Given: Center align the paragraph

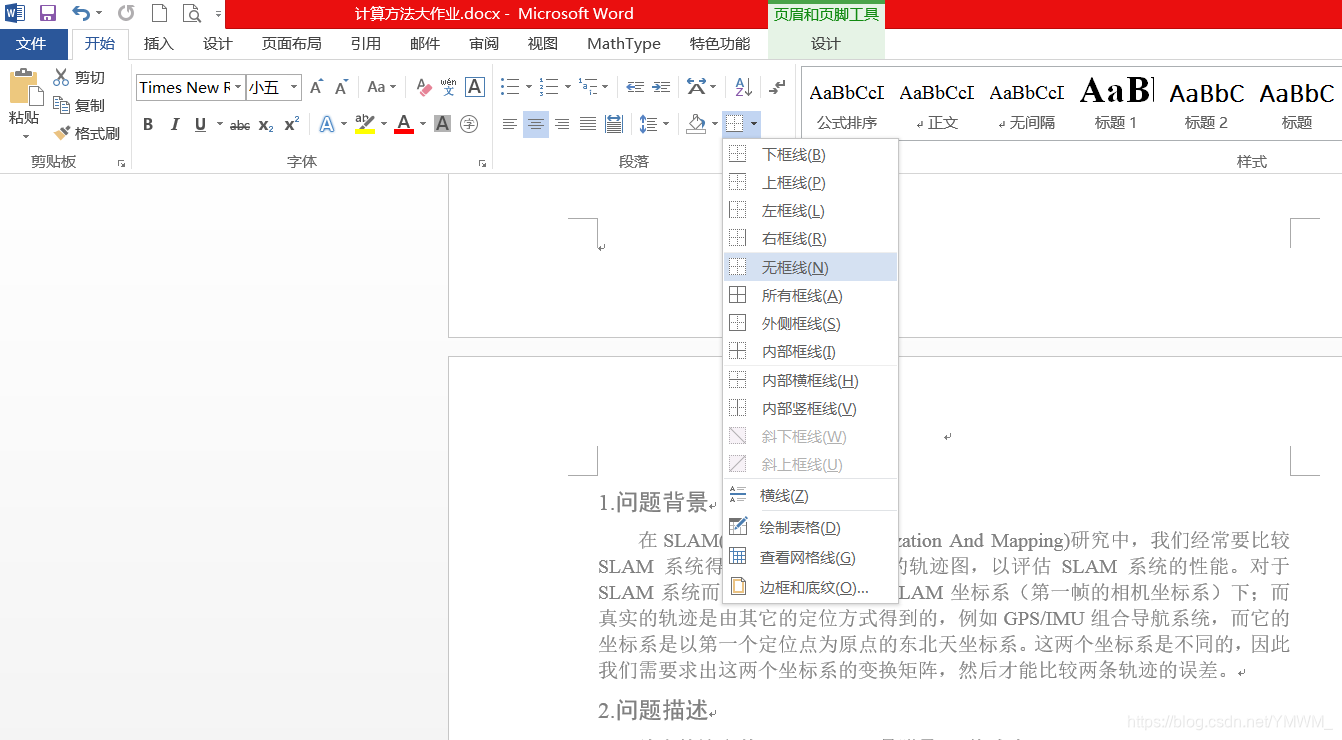Looking at the screenshot, I should click(536, 124).
